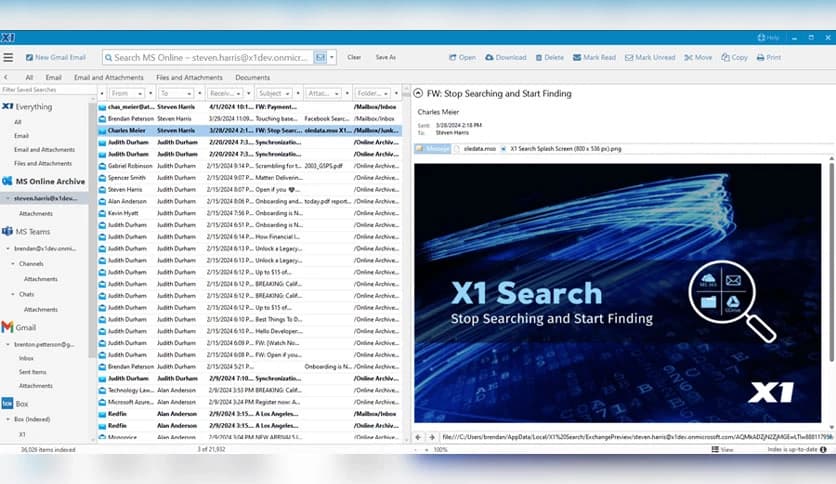Select the Microsoft Azure email row
The width and height of the screenshot is (836, 484).
[x=249, y=402]
